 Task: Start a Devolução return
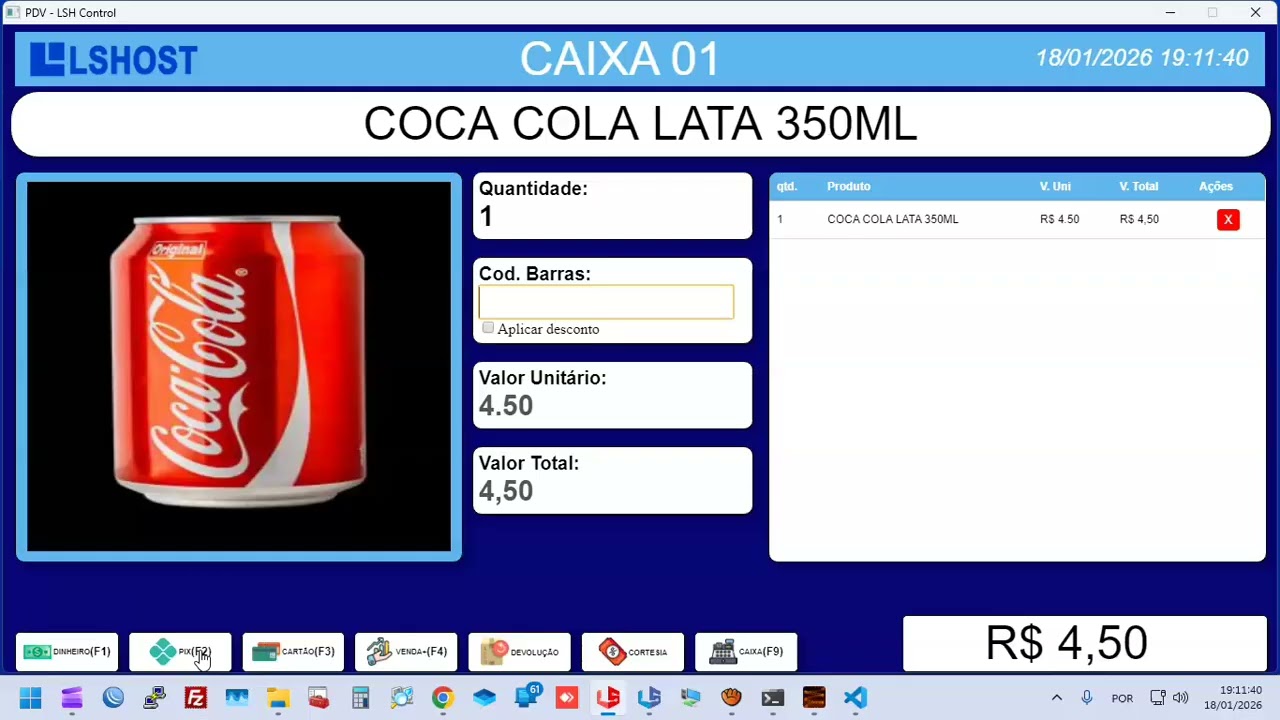[520, 652]
